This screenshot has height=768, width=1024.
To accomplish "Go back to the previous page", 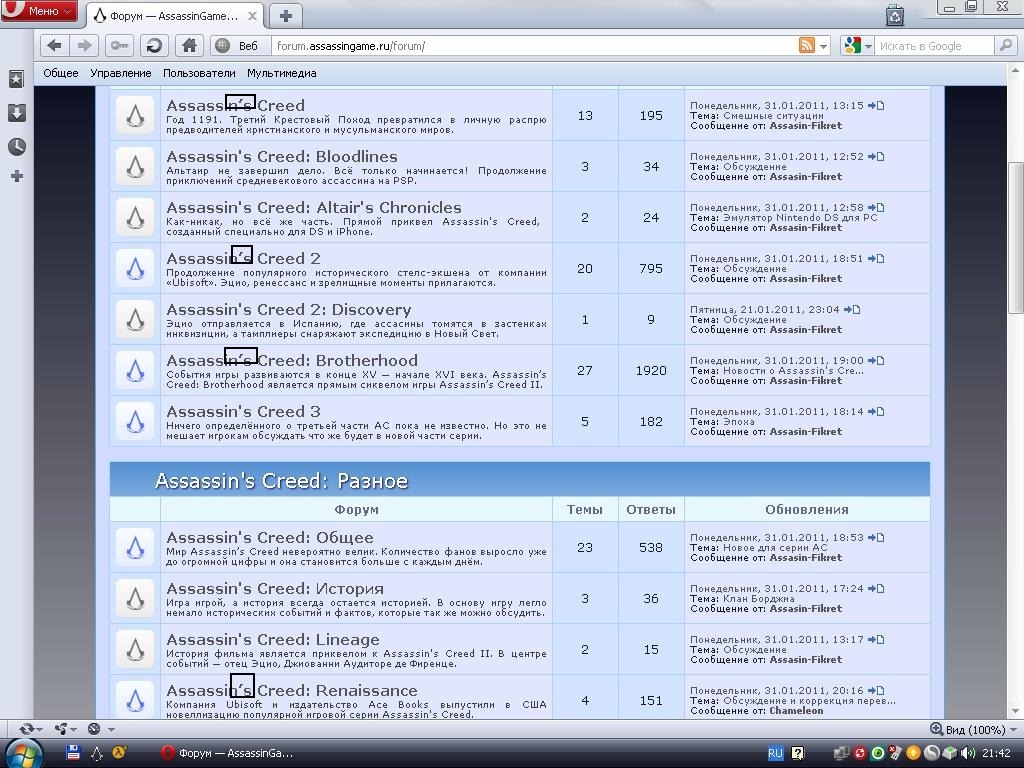I will [55, 46].
